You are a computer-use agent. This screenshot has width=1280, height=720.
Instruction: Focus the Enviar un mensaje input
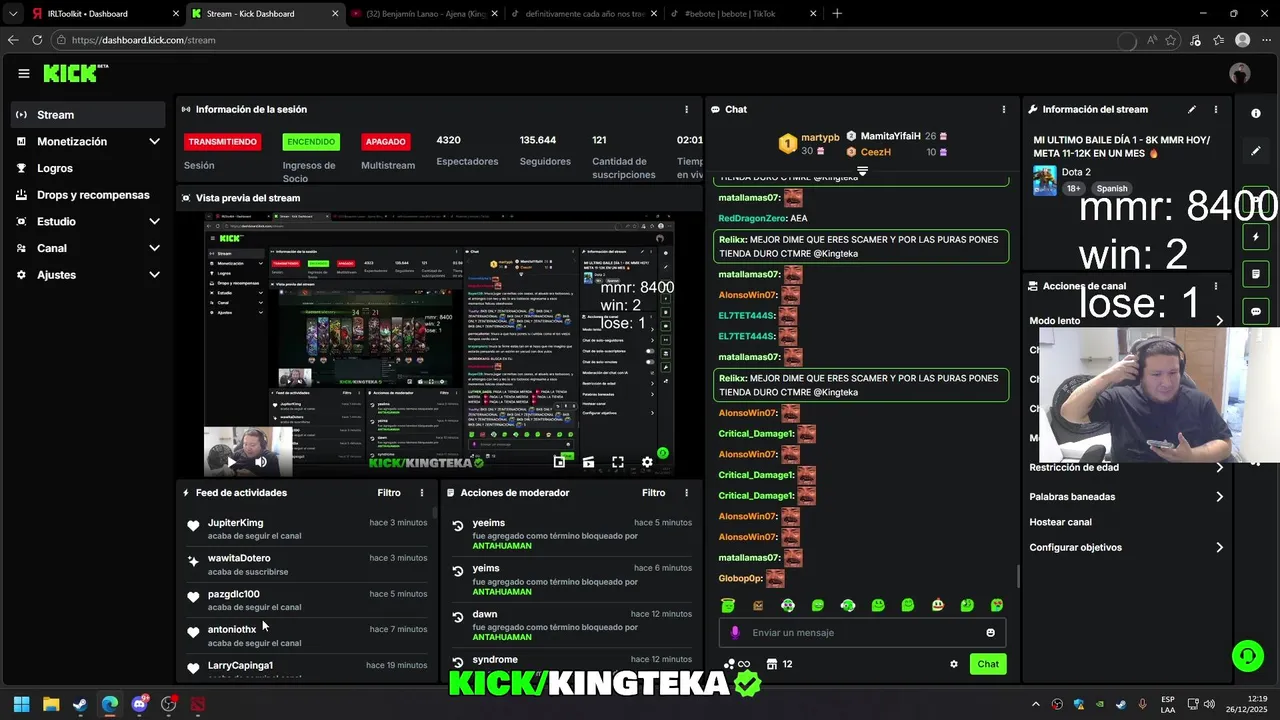(x=862, y=633)
